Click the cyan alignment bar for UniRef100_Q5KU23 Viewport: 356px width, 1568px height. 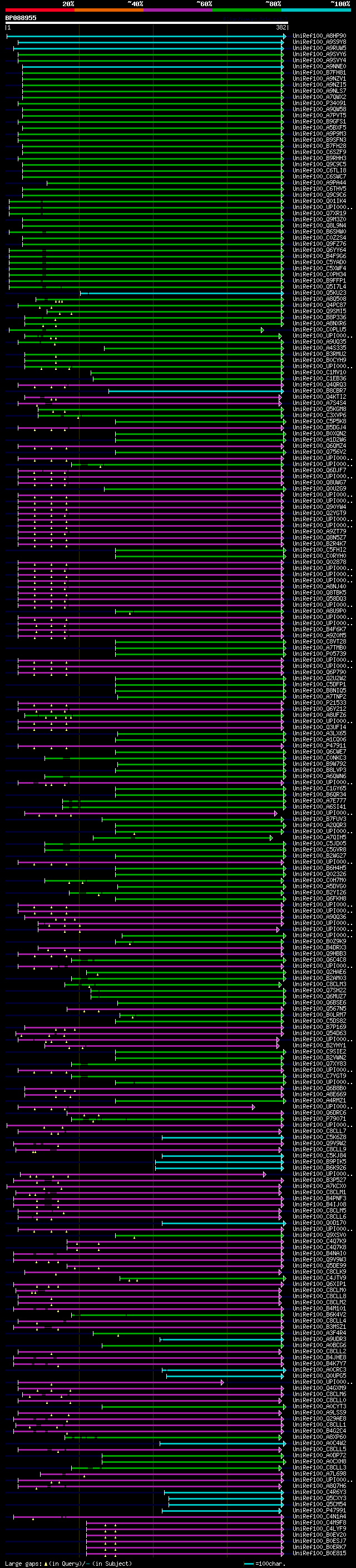tap(182, 293)
